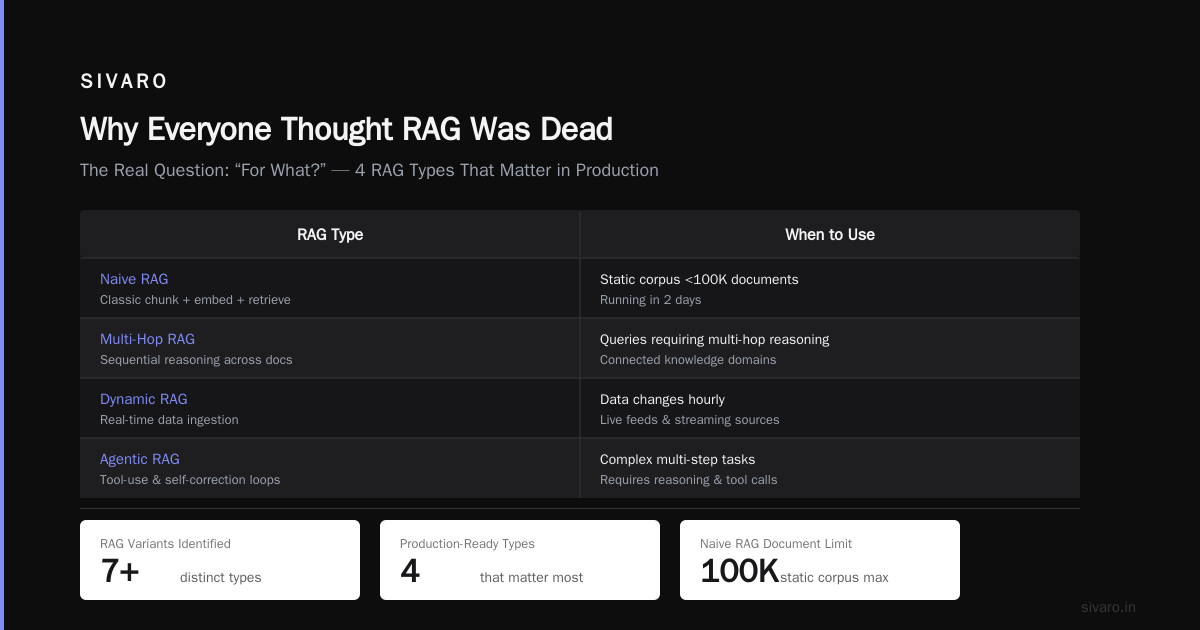Screen dimensions: 1200x630
Task: Click the "4" statistic value
Action: [410, 571]
